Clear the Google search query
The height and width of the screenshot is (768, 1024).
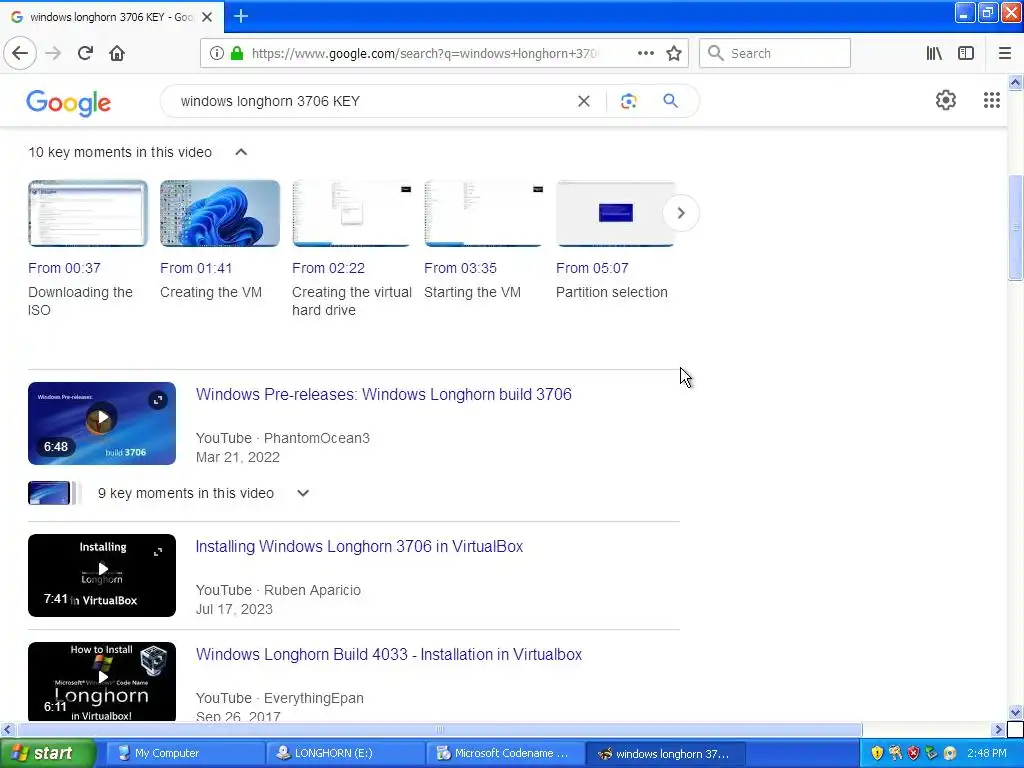(584, 101)
